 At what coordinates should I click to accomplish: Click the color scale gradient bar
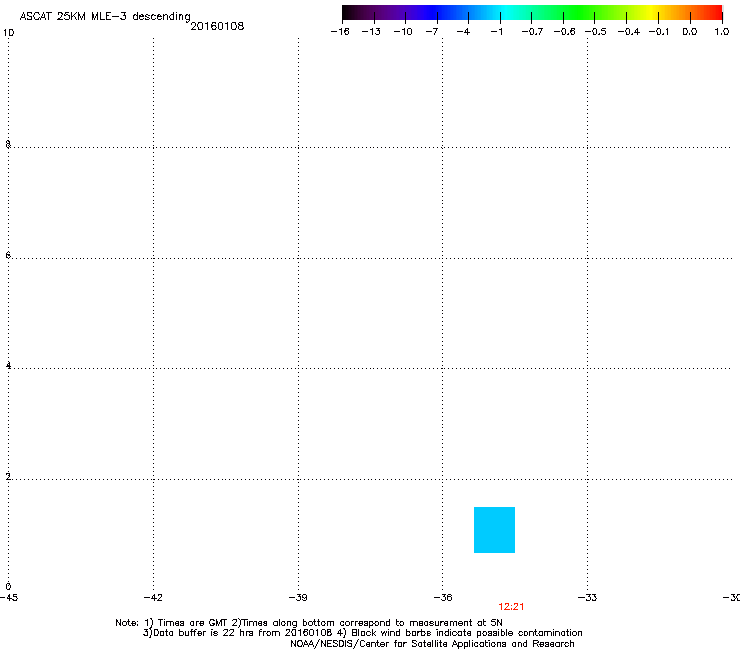pos(532,12)
